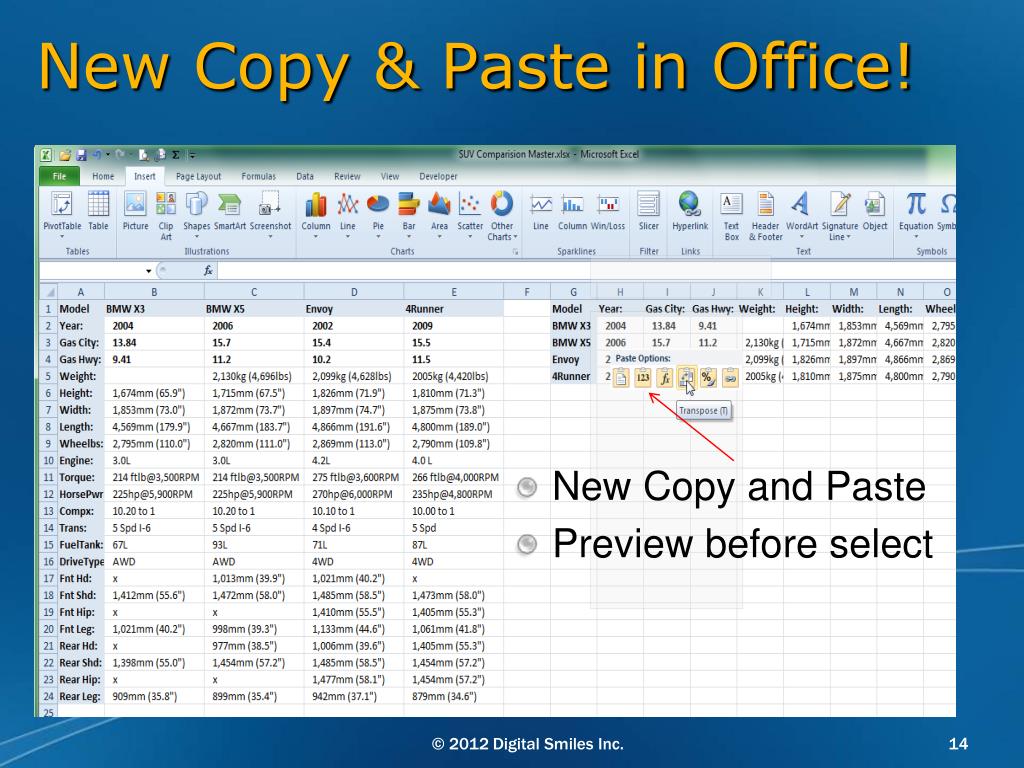This screenshot has width=1024, height=768.
Task: Switch to the Formulas tab
Action: [x=259, y=176]
